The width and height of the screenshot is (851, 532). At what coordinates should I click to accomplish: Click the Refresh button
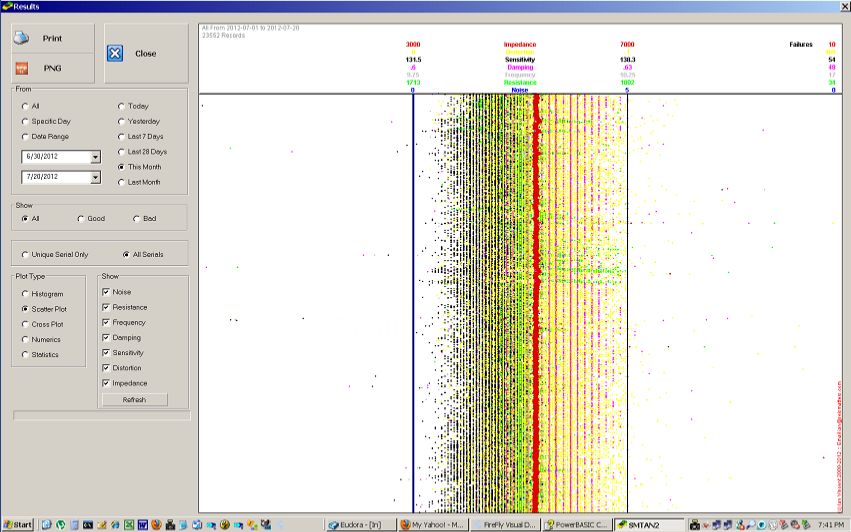[x=135, y=400]
